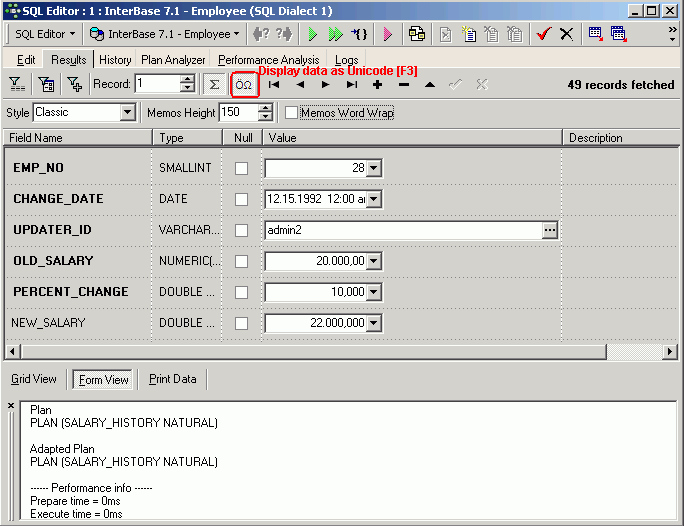The width and height of the screenshot is (684, 526).
Task: Start the pink debug arrow icon
Action: [387, 34]
